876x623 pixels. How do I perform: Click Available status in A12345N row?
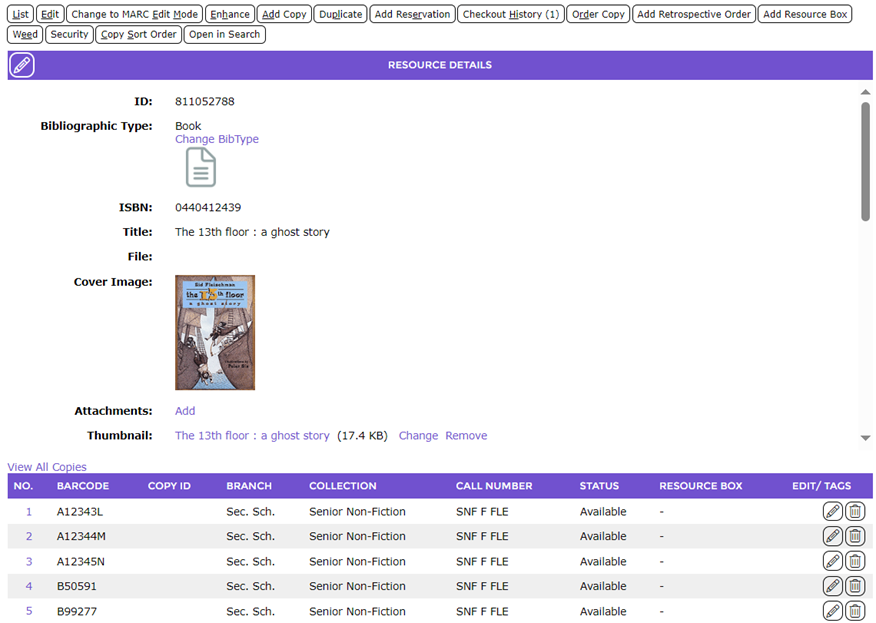[603, 562]
